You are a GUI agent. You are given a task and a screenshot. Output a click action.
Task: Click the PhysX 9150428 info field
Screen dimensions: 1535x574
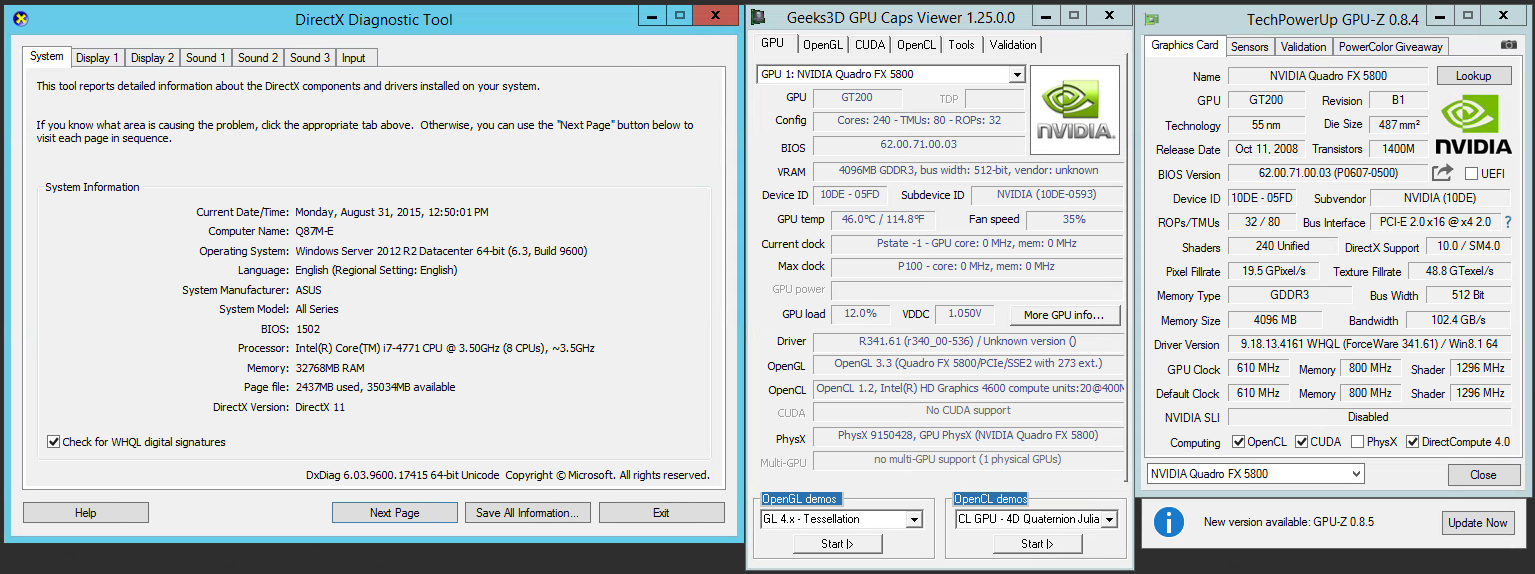click(x=967, y=436)
